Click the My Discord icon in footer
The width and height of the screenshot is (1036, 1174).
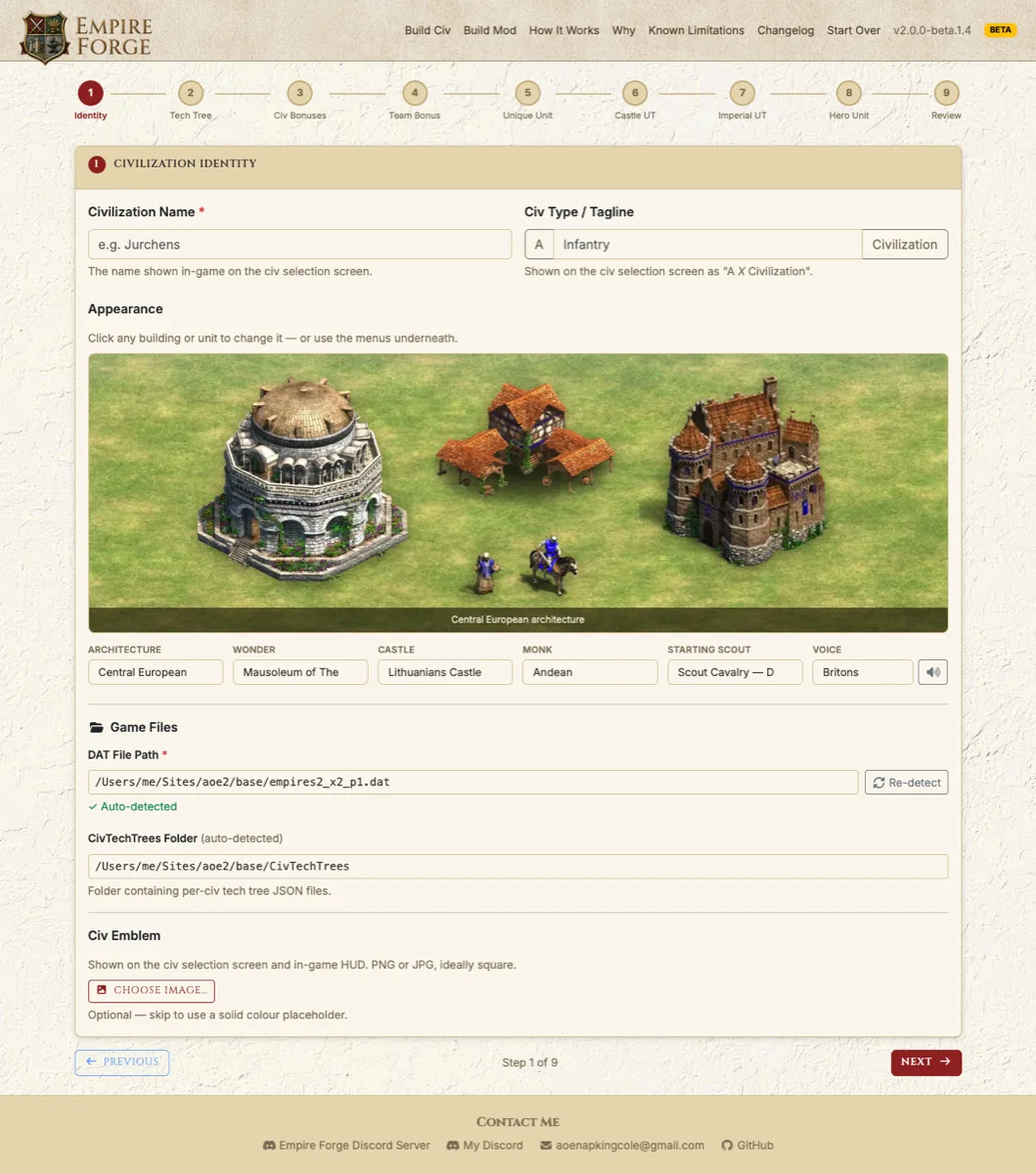click(x=453, y=1146)
